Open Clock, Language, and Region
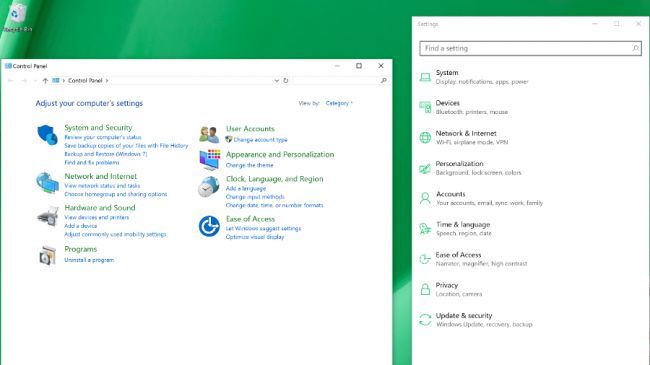This screenshot has height=365, width=650. coord(274,179)
